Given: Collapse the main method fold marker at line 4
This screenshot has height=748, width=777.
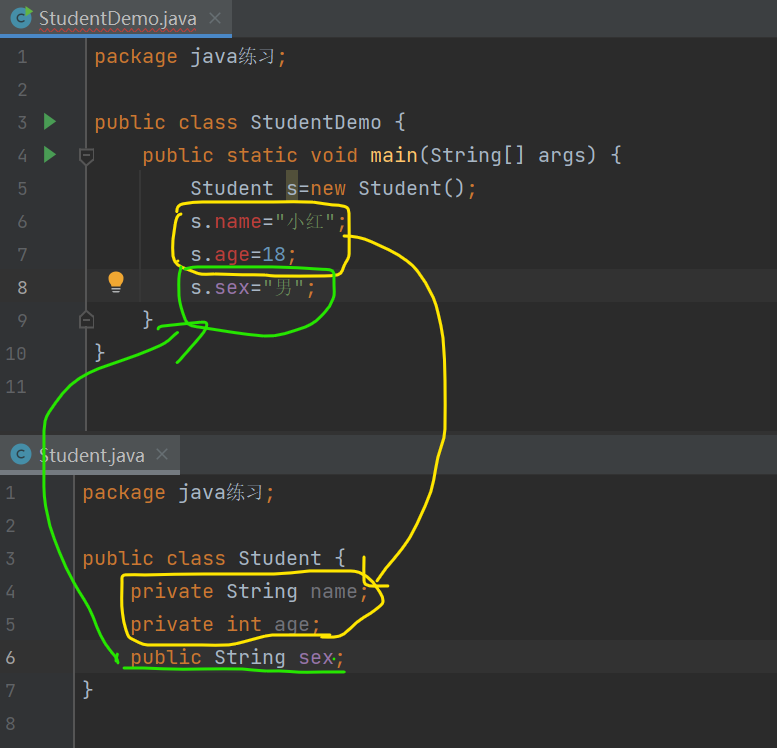Looking at the screenshot, I should click(x=87, y=157).
